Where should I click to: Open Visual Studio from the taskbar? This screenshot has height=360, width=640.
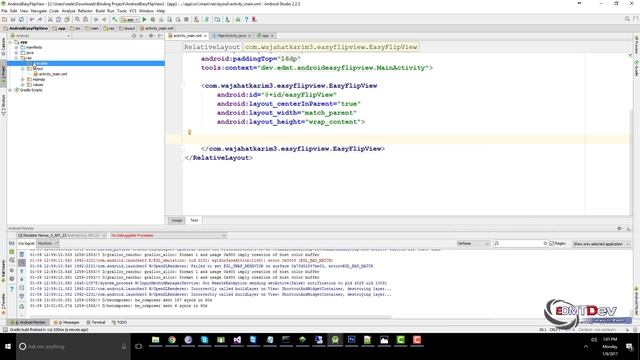237,340
